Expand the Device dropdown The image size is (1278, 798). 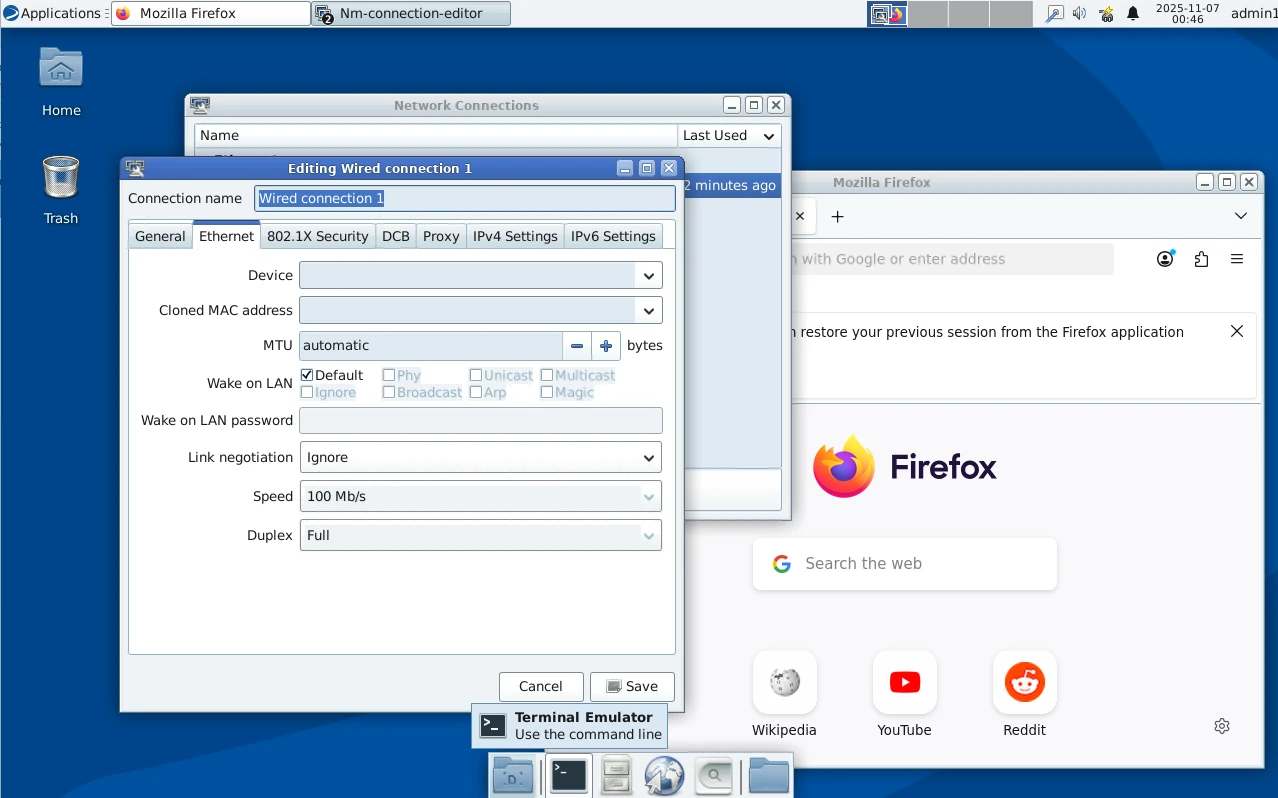648,275
